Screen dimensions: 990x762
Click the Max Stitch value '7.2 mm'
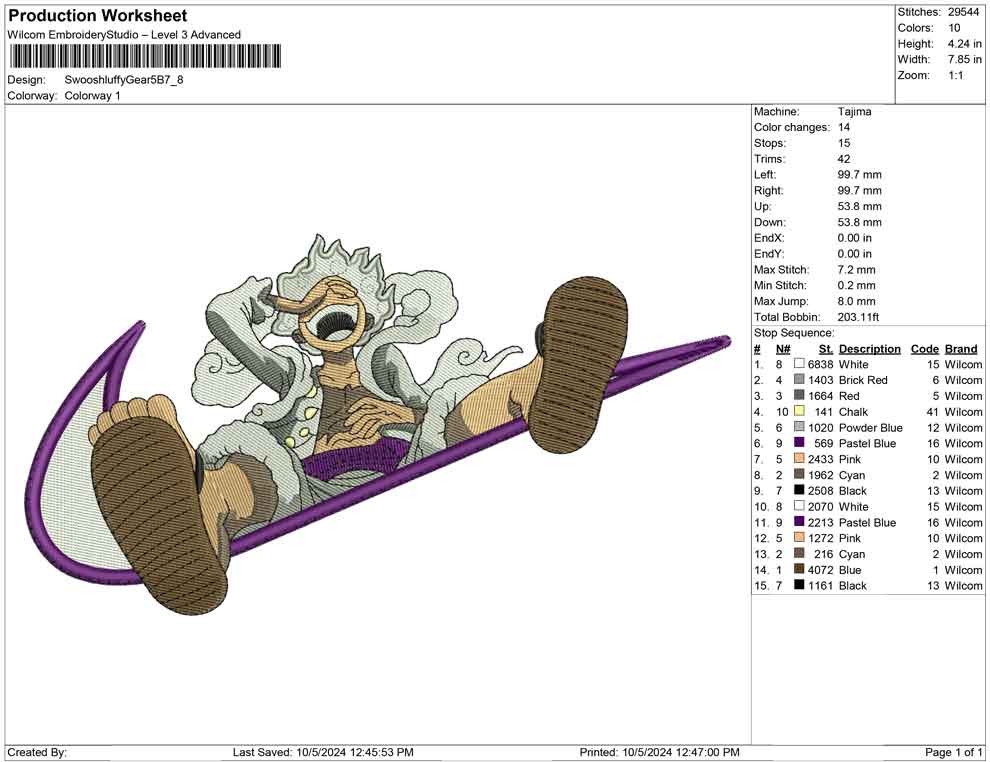click(x=856, y=270)
